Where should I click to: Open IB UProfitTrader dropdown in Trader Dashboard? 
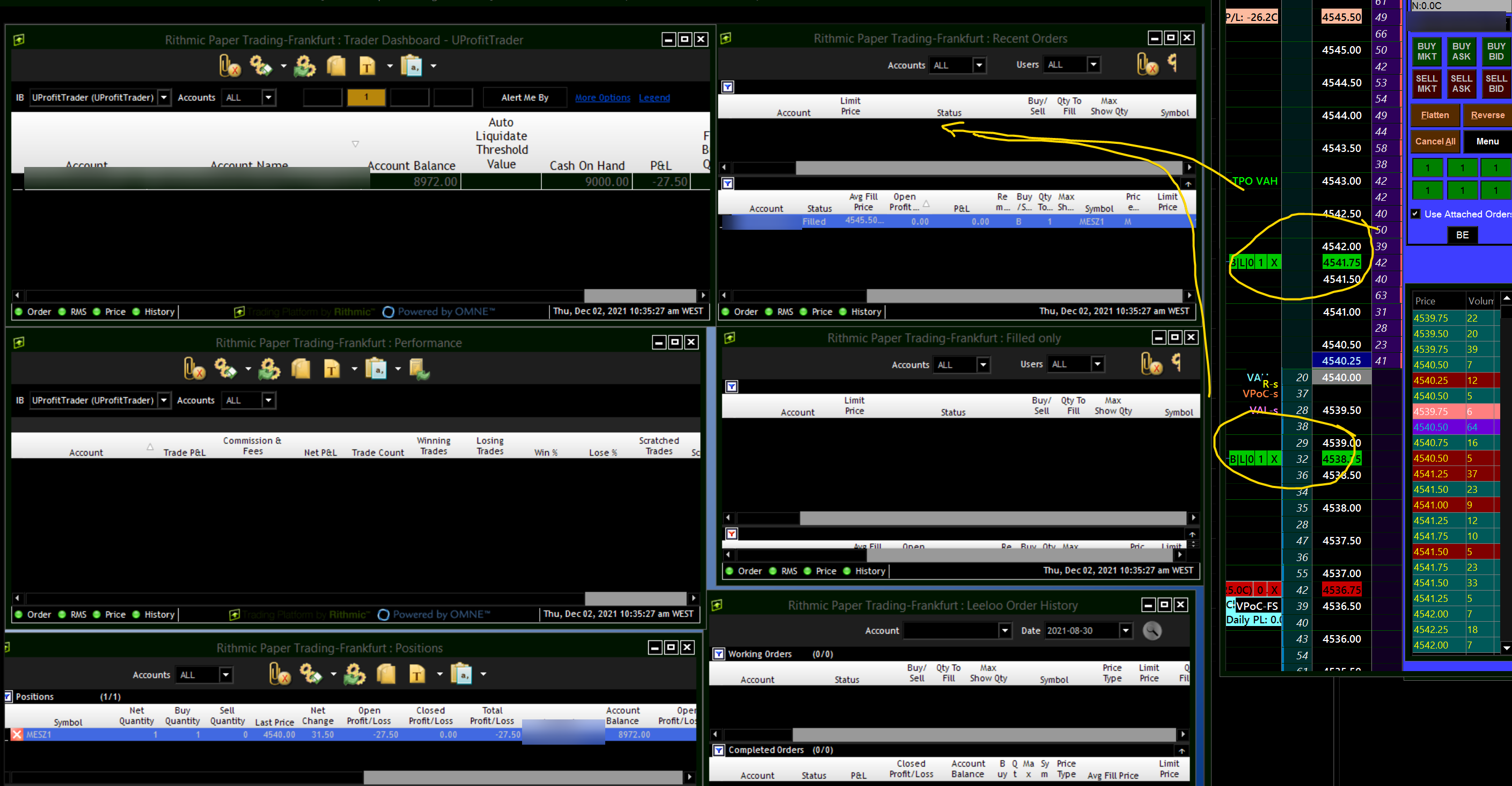click(x=164, y=98)
